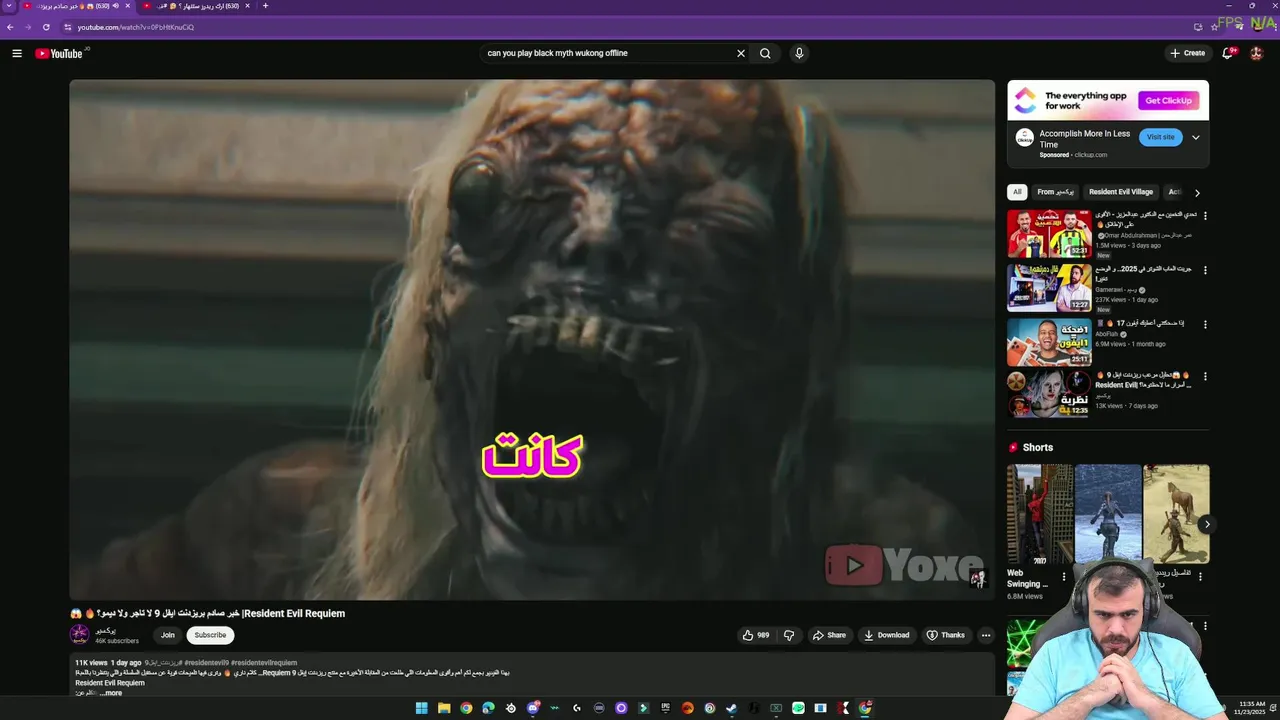The width and height of the screenshot is (1280, 720).
Task: Open the Windows Start menu
Action: pos(422,708)
